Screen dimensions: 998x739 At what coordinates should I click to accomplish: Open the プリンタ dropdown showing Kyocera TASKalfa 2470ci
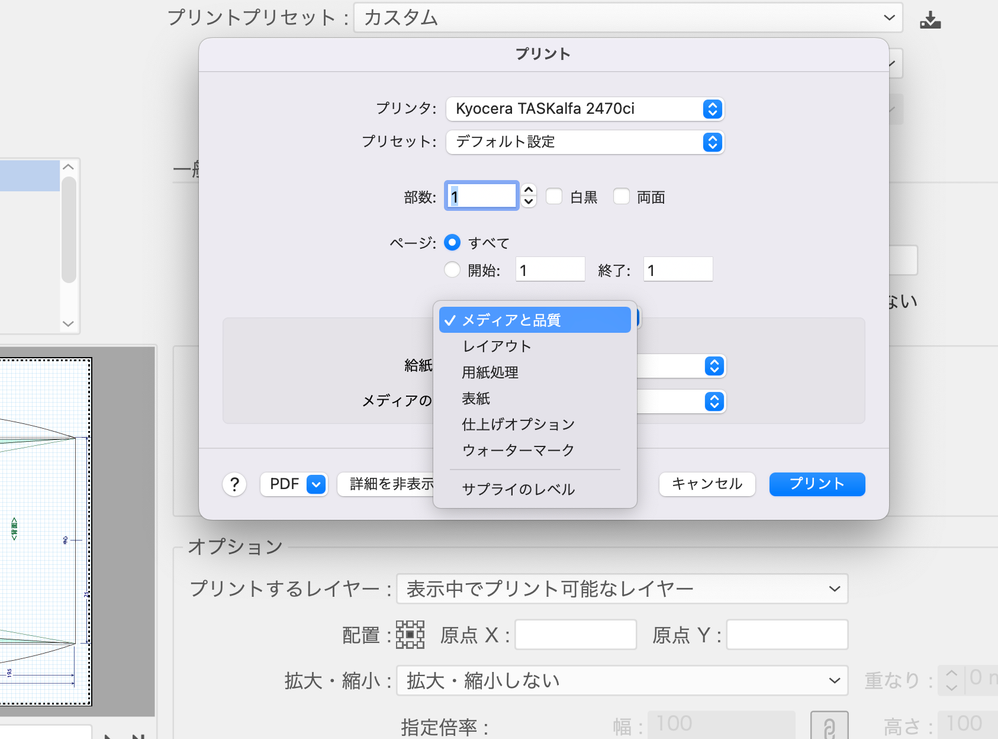(584, 108)
